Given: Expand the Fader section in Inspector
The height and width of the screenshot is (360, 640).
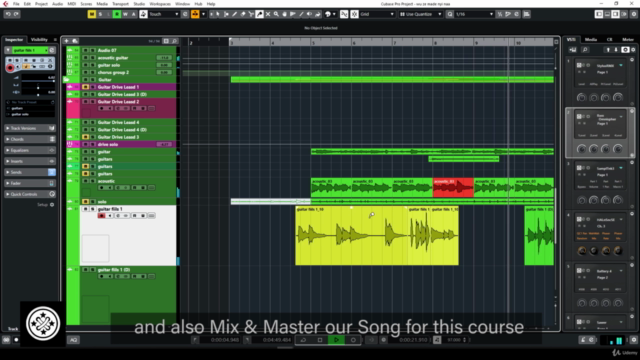Looking at the screenshot, I should tap(30, 183).
